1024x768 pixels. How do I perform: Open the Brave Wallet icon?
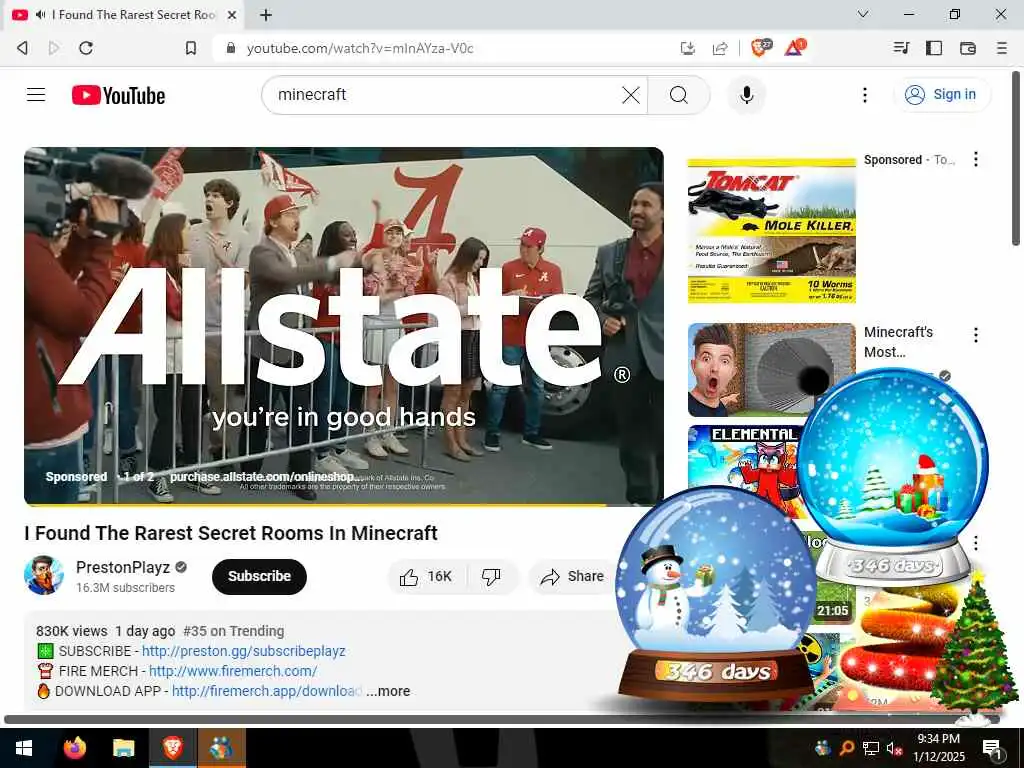tap(967, 48)
